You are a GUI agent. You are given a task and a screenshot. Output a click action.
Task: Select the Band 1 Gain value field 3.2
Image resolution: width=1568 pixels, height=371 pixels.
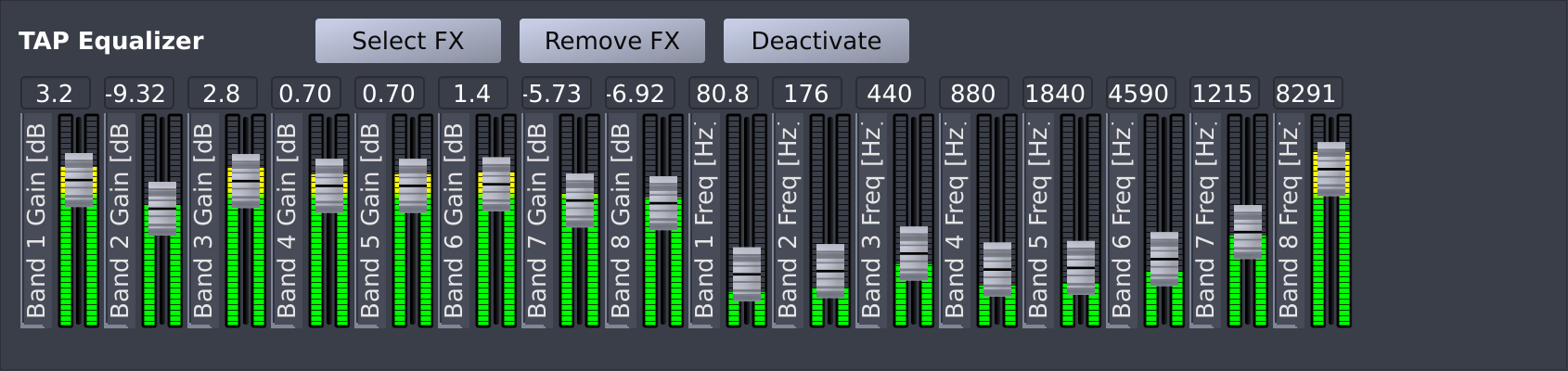tap(55, 94)
